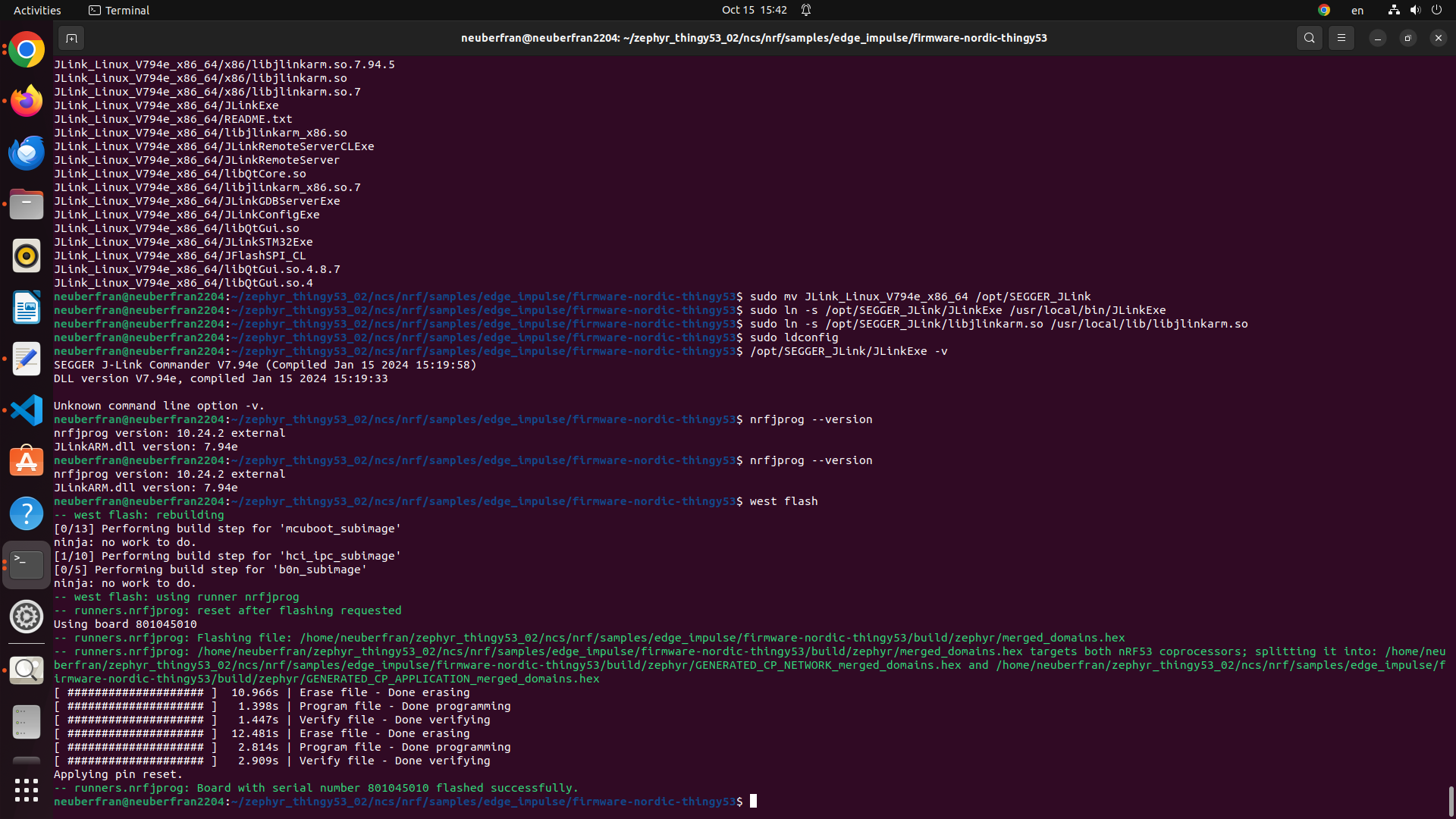Click the terminal search icon
This screenshot has width=1456, height=819.
(x=1309, y=38)
